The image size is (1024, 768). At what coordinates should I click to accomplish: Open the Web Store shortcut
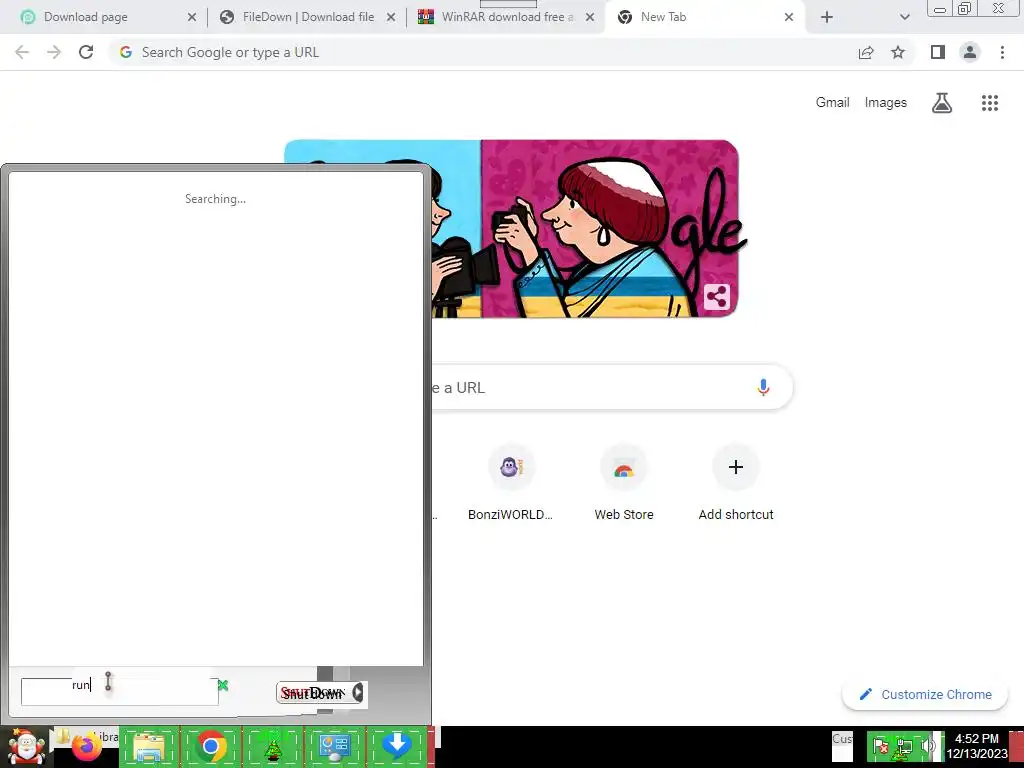[x=624, y=483]
